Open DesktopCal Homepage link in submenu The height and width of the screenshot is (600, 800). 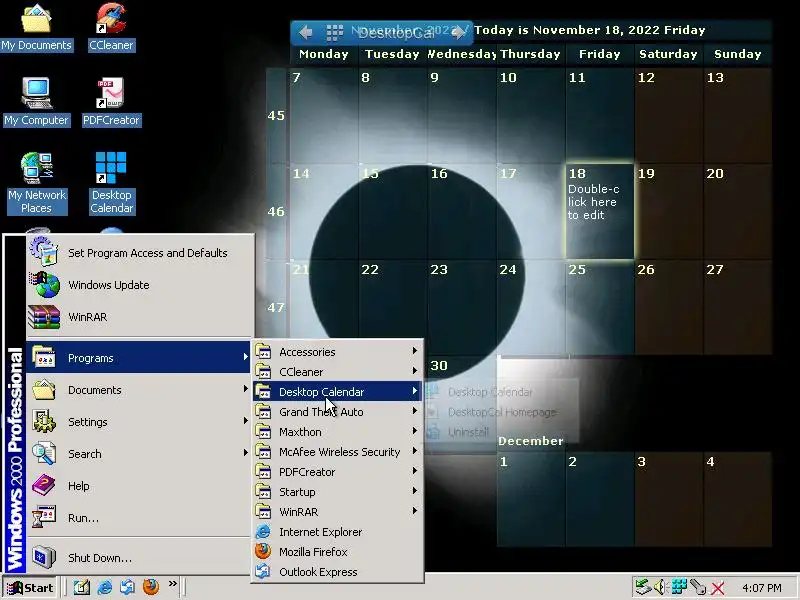tap(501, 412)
